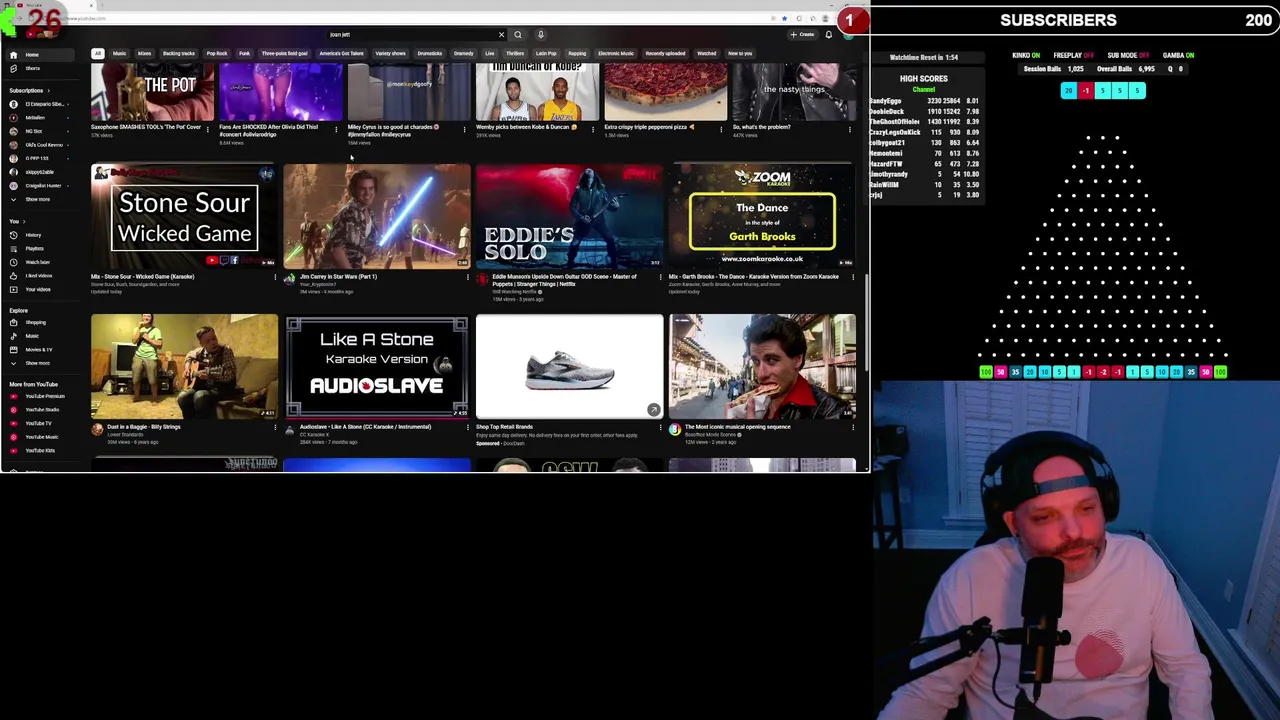1280x720 pixels.
Task: Open Audioslave Like A Stone title link
Action: click(365, 427)
